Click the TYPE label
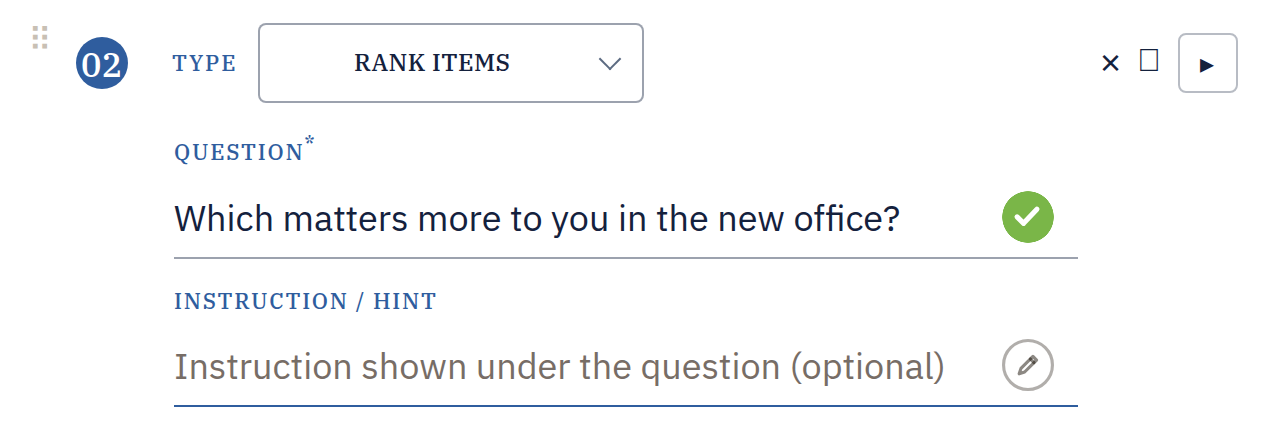 tap(204, 64)
